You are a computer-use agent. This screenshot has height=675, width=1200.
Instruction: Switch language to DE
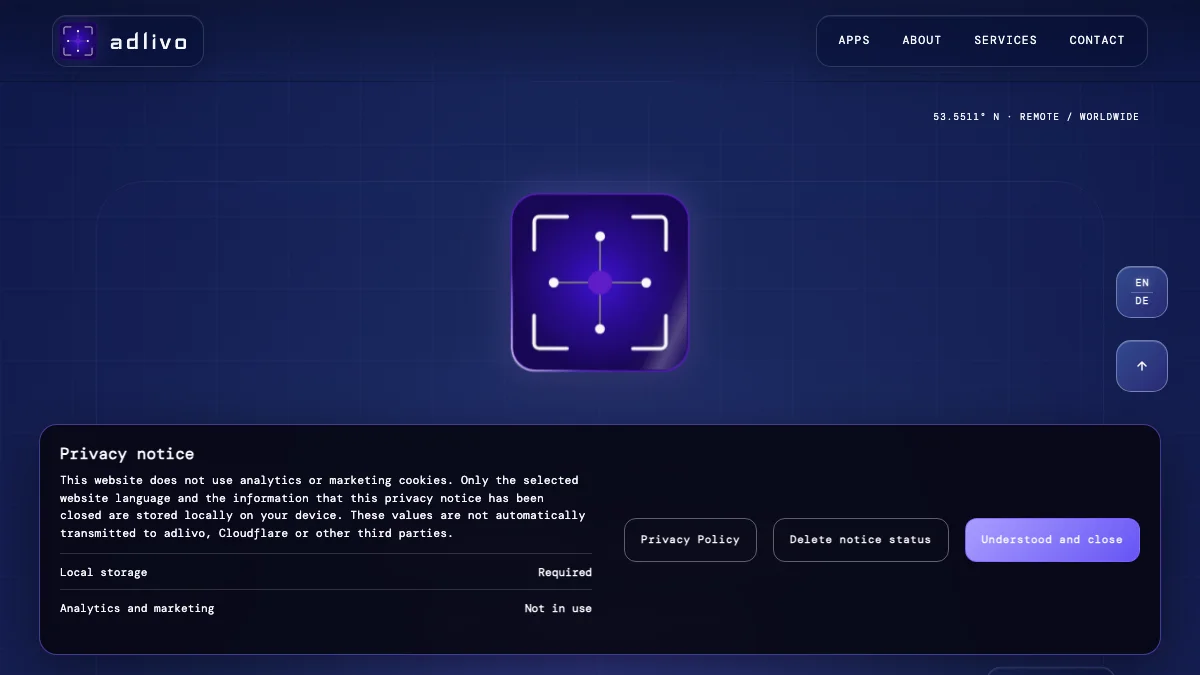coord(1142,301)
